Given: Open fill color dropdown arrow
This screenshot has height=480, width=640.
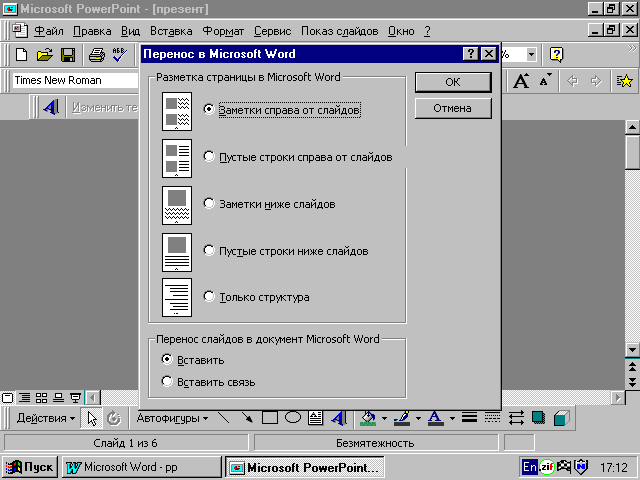Looking at the screenshot, I should [384, 418].
